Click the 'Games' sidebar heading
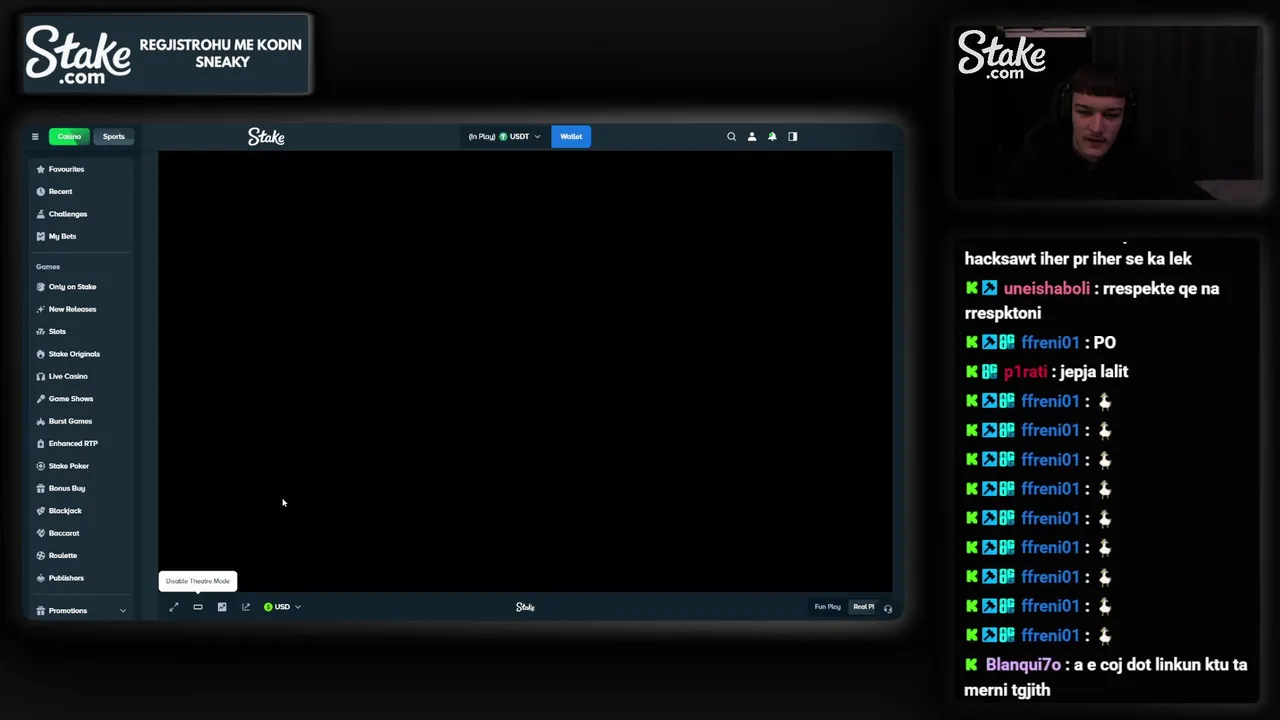The width and height of the screenshot is (1280, 720). click(48, 267)
